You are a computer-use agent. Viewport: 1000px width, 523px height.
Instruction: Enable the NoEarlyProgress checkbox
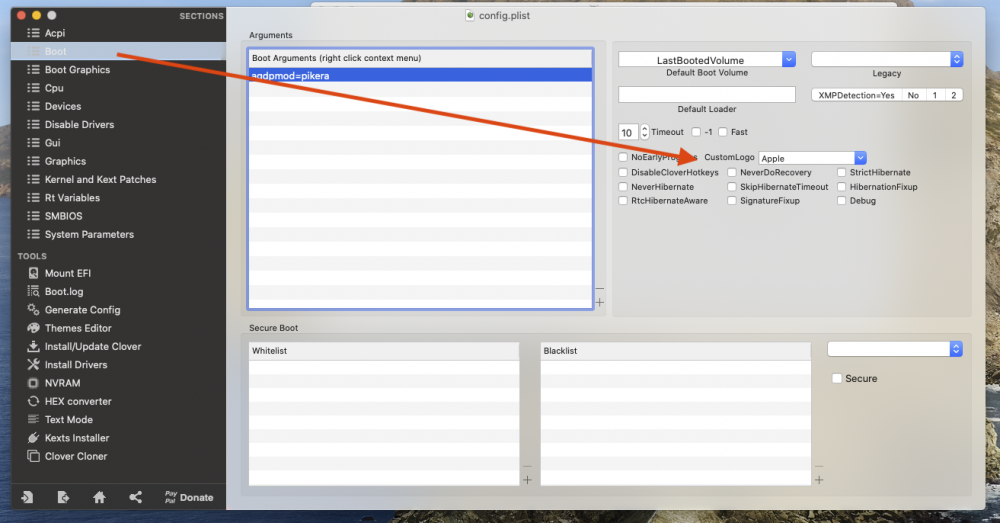623,157
